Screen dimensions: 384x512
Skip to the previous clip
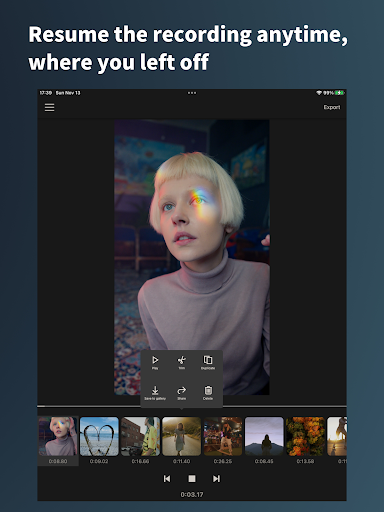(167, 479)
